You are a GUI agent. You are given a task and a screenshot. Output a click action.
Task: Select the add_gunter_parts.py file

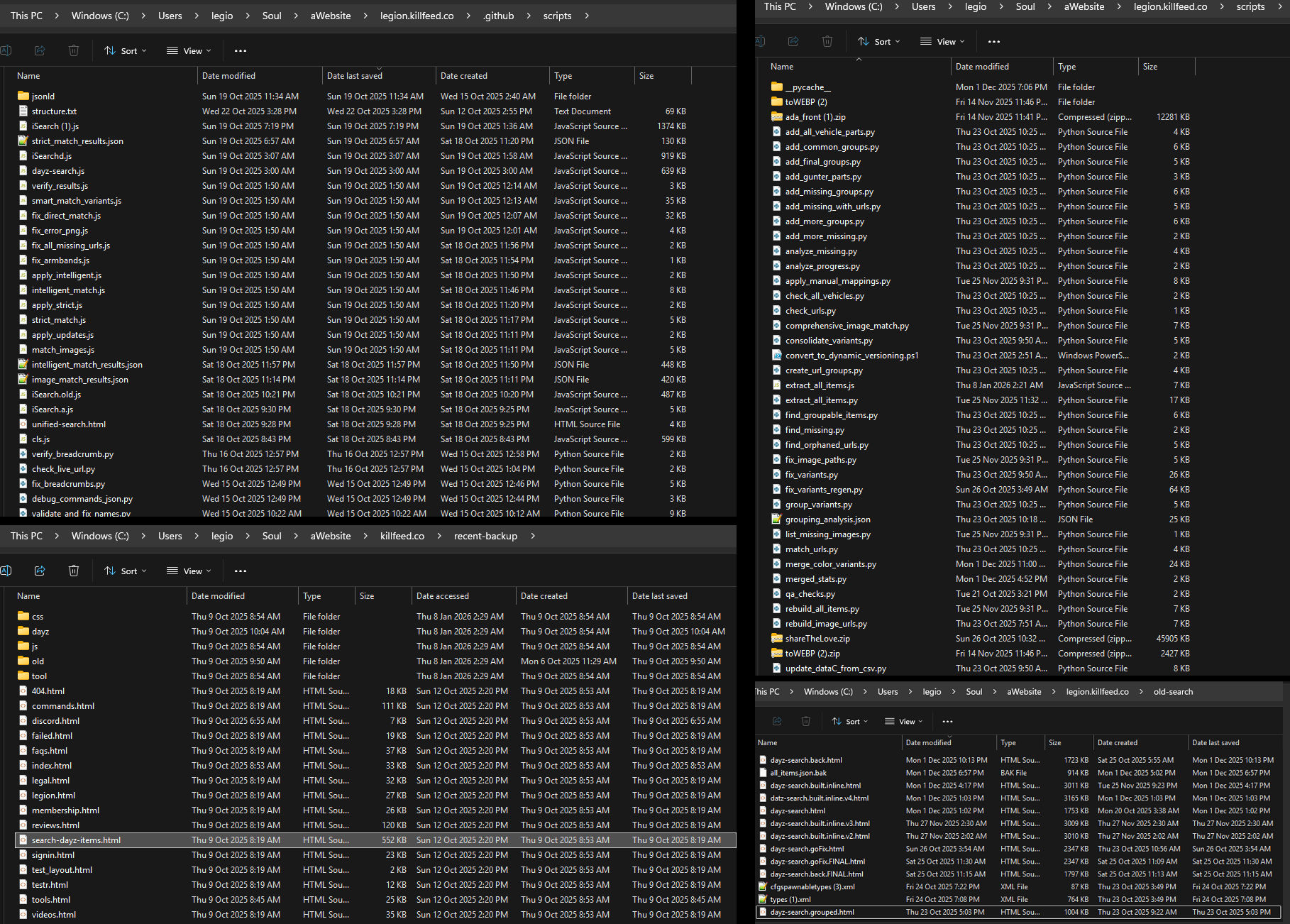[x=981, y=177]
